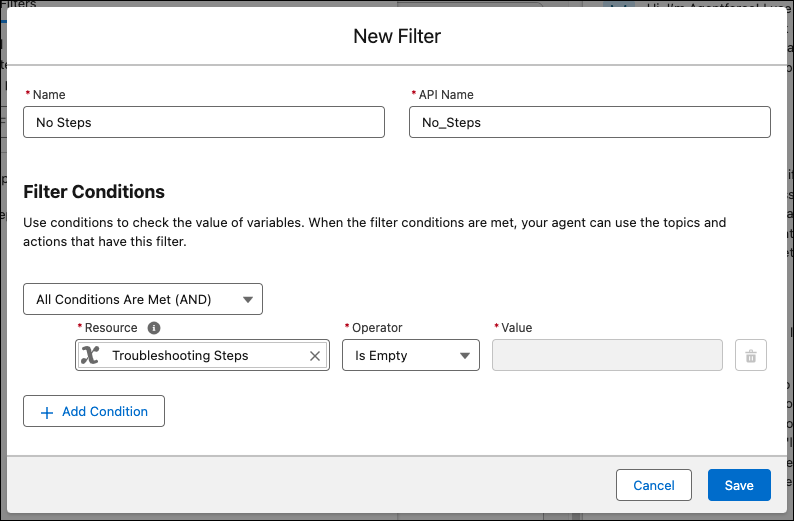Image resolution: width=794 pixels, height=521 pixels.
Task: Expand the Is Empty operator dropdown
Action: click(x=410, y=356)
